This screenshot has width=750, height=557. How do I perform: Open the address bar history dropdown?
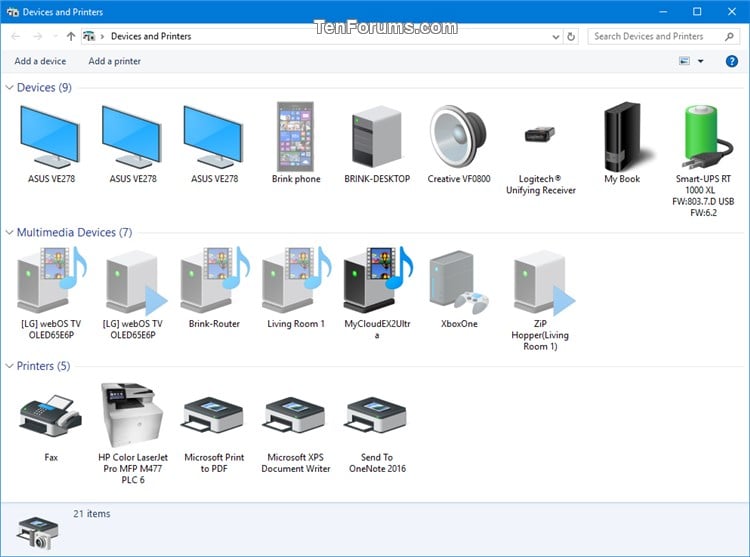[x=555, y=37]
